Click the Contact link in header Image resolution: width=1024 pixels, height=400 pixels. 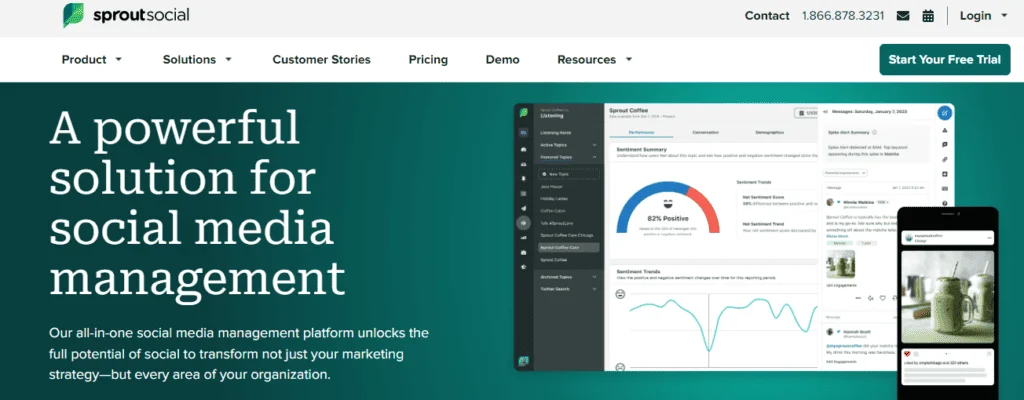pyautogui.click(x=767, y=16)
